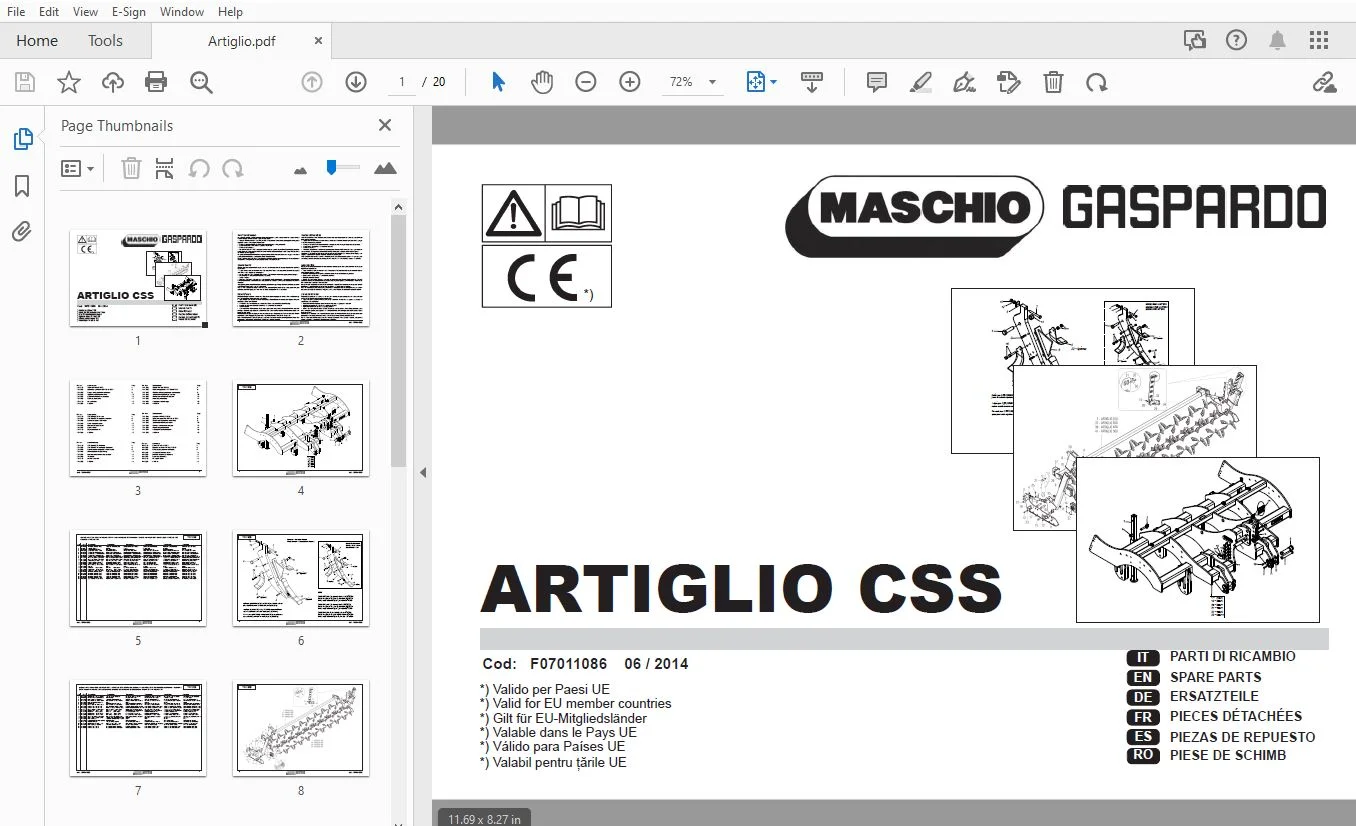
Task: Open the Help question mark menu
Action: coord(1237,40)
